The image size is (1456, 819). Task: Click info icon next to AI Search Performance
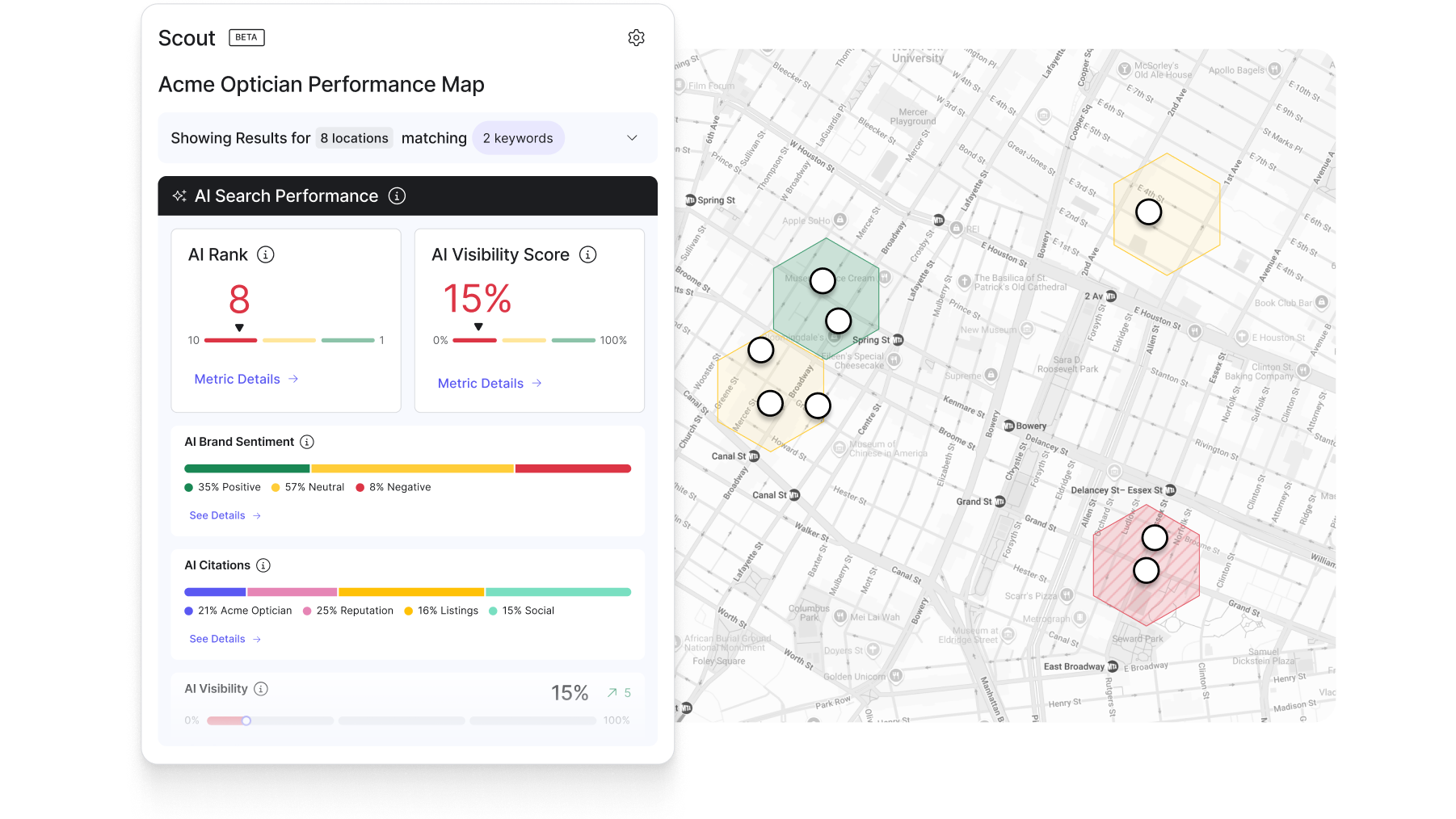pyautogui.click(x=397, y=196)
